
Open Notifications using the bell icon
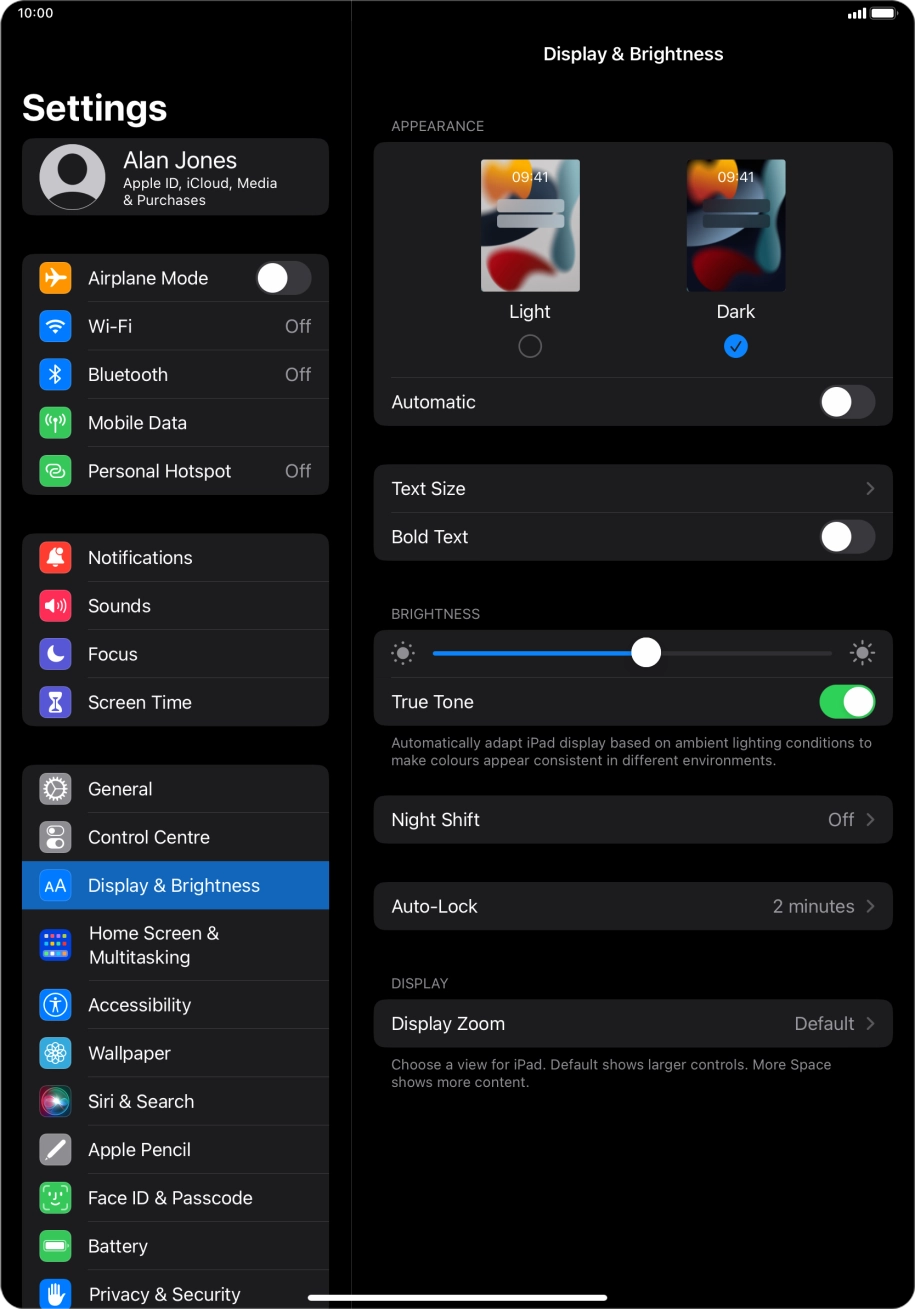pyautogui.click(x=55, y=557)
